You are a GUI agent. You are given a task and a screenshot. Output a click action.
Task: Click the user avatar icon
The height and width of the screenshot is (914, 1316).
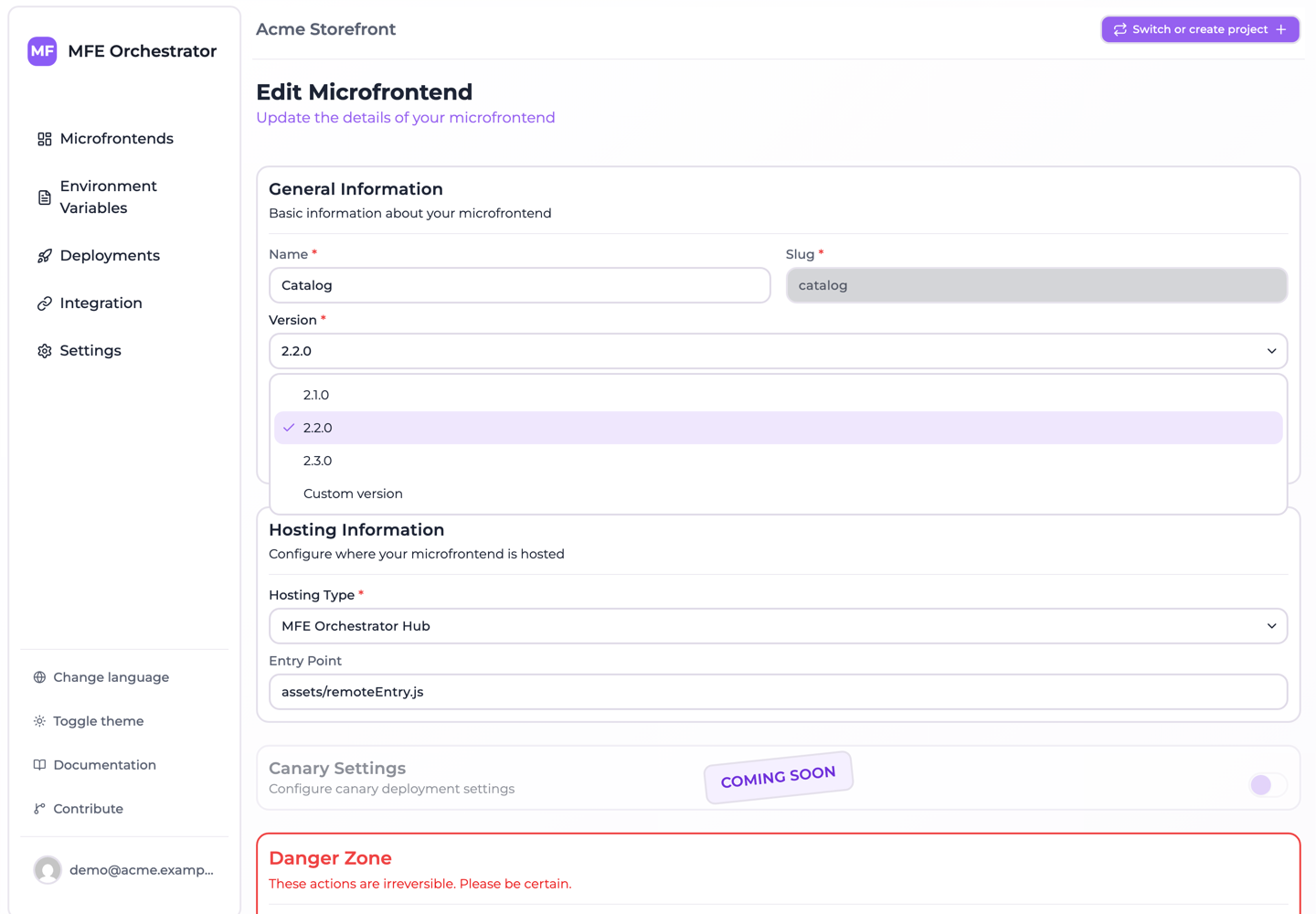point(48,870)
